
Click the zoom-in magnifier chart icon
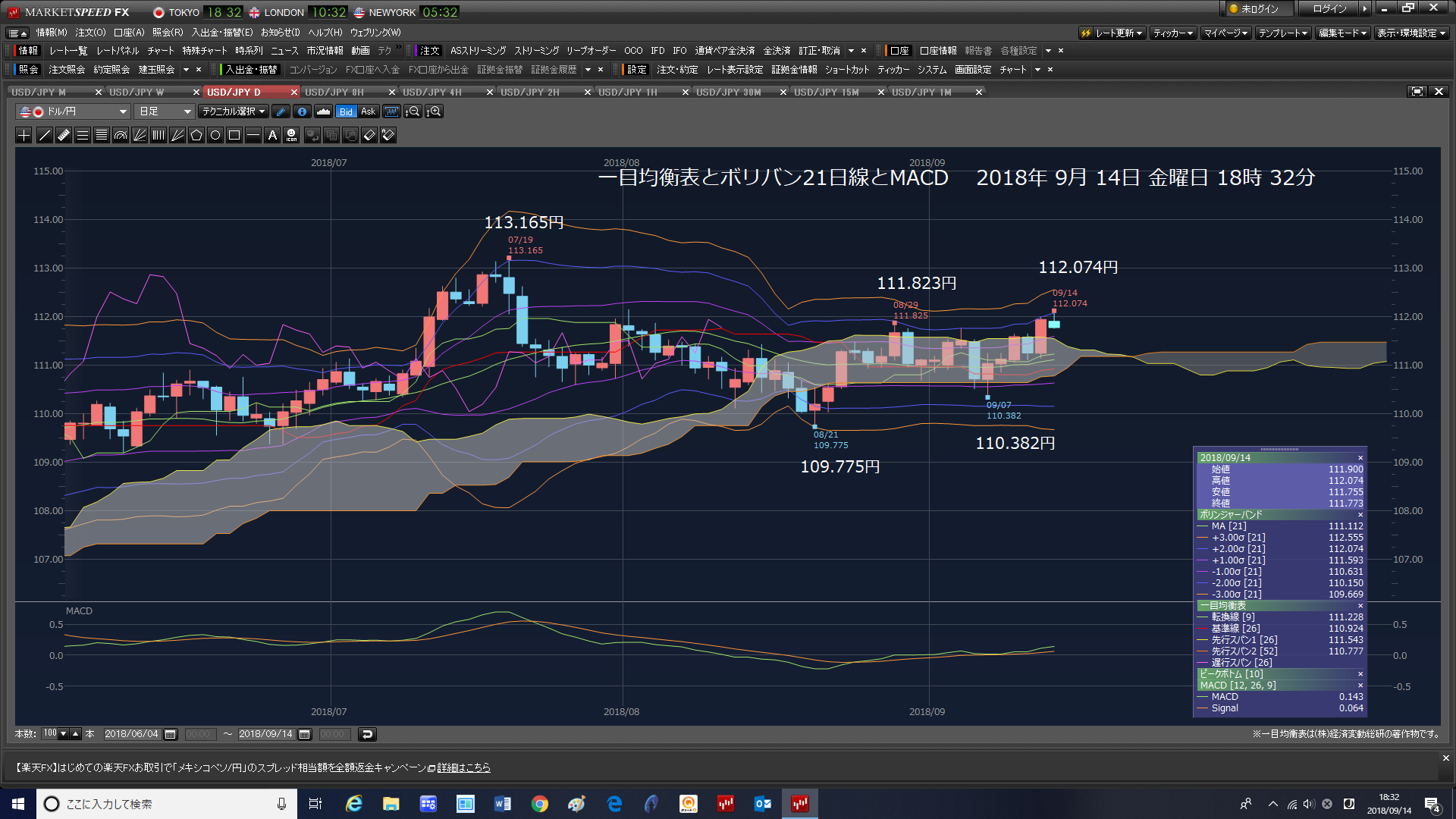(435, 111)
